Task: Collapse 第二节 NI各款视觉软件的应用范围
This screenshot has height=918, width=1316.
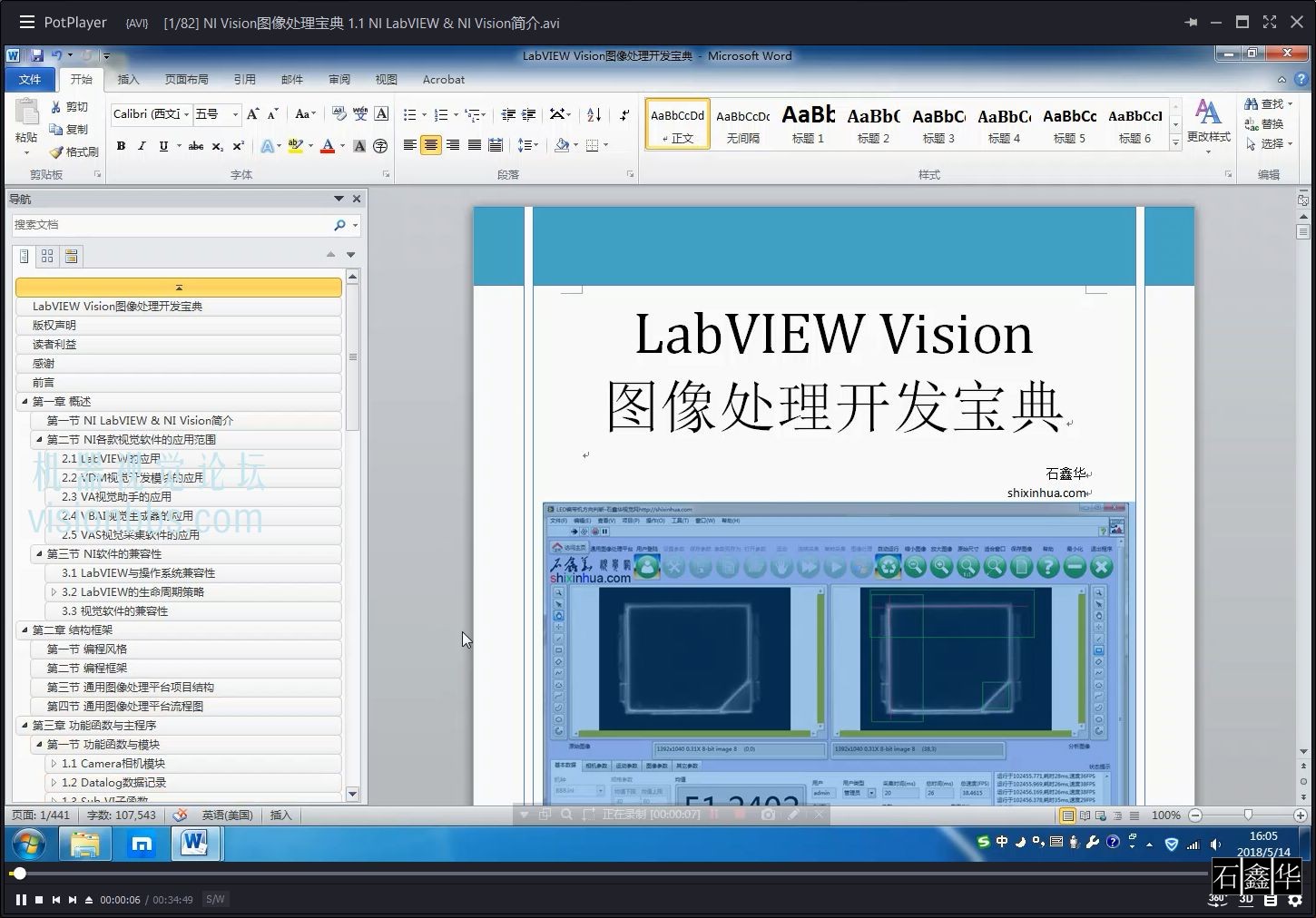Action: [x=40, y=439]
